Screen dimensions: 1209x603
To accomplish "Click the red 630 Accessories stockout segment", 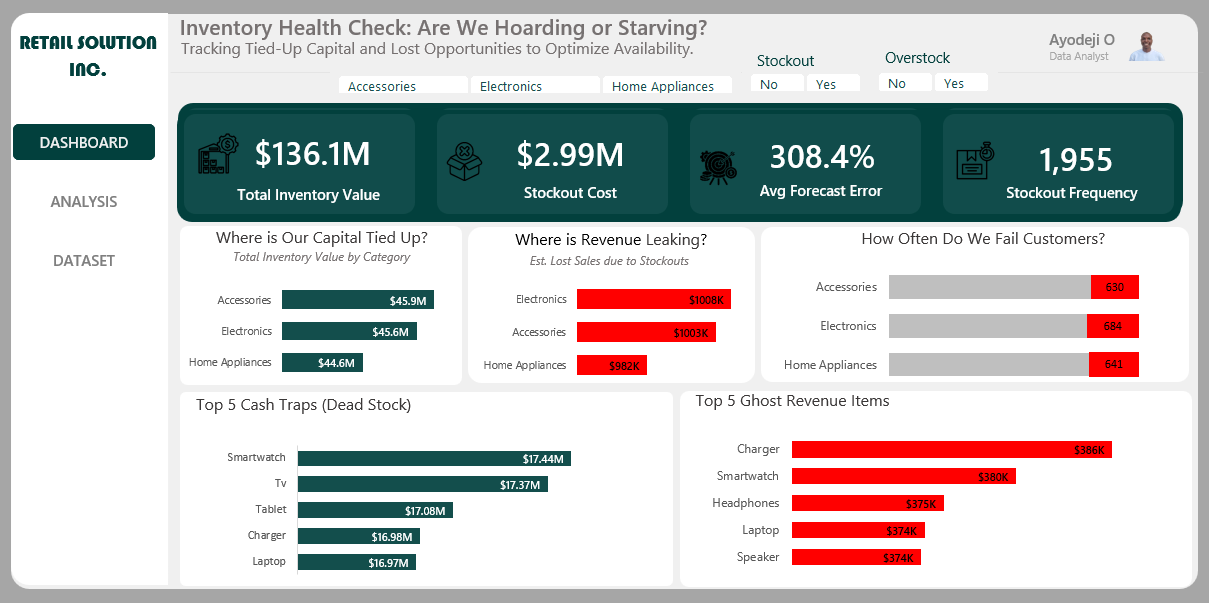I will tap(1115, 287).
